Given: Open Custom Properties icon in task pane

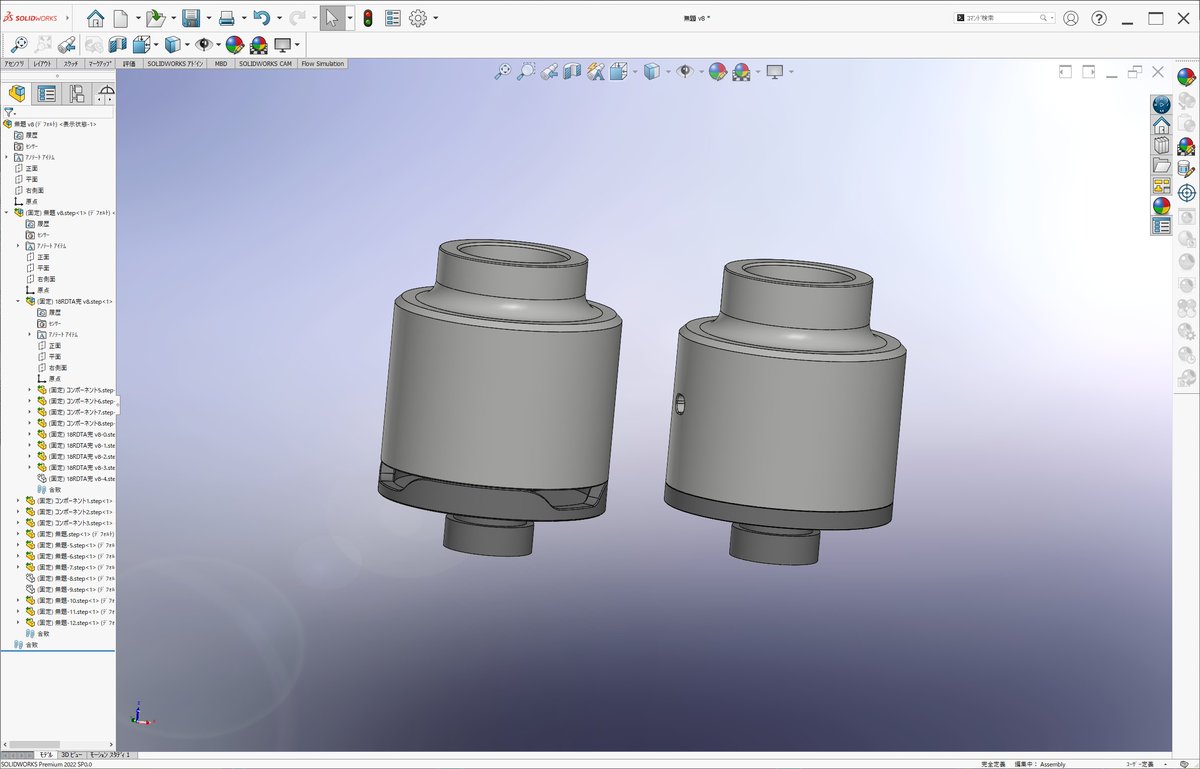Looking at the screenshot, I should [1161, 226].
